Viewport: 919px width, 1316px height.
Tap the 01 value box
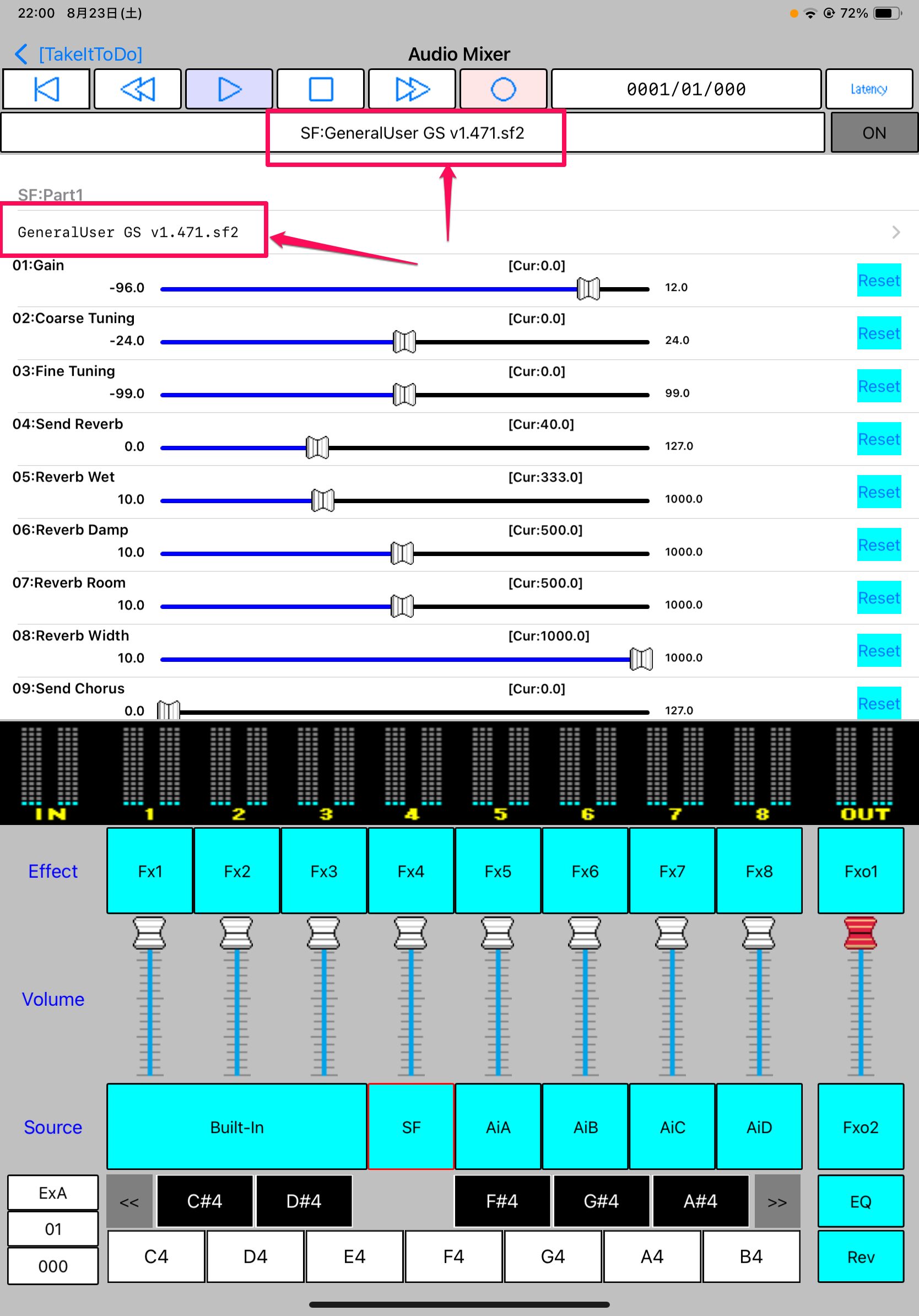(x=53, y=1229)
